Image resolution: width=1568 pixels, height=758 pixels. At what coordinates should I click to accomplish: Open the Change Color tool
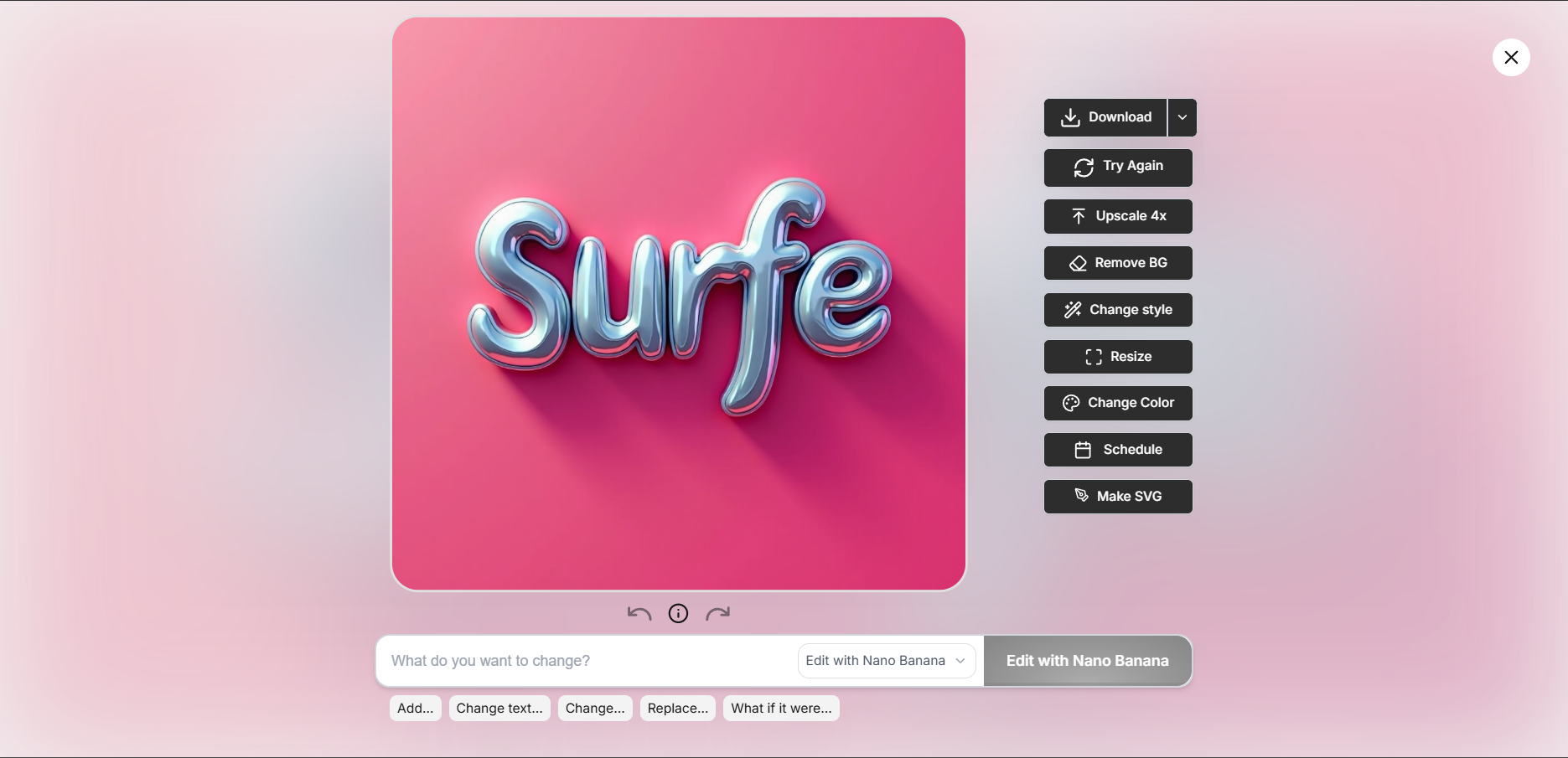pyautogui.click(x=1118, y=403)
